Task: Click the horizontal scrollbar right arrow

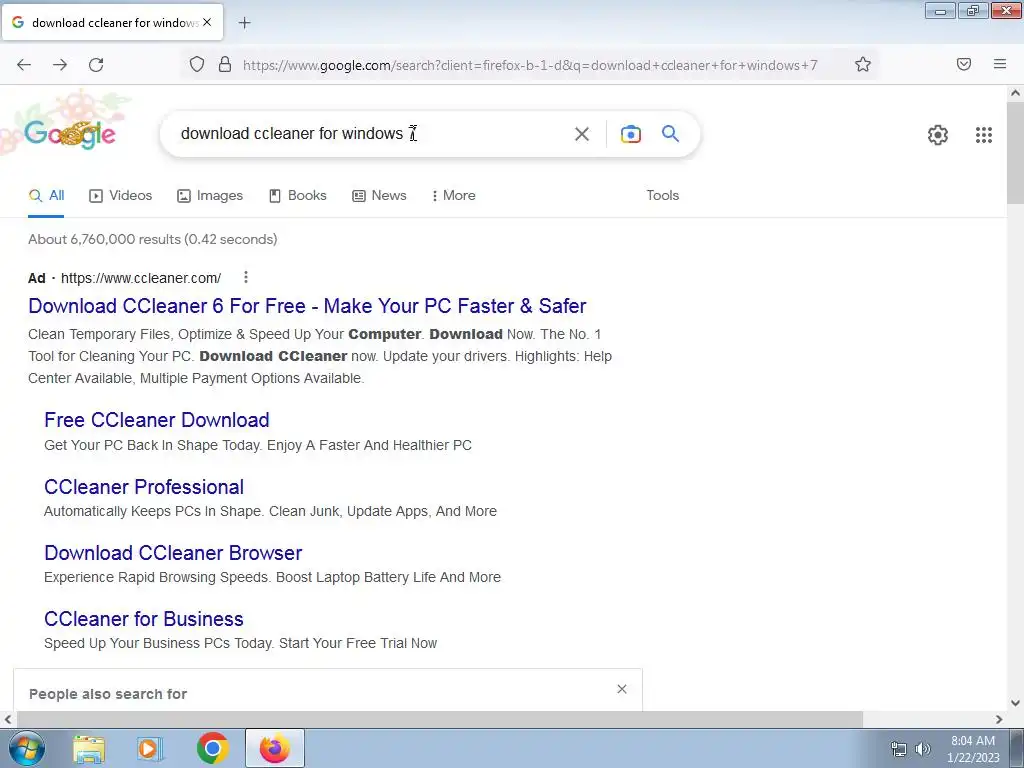Action: coord(999,720)
